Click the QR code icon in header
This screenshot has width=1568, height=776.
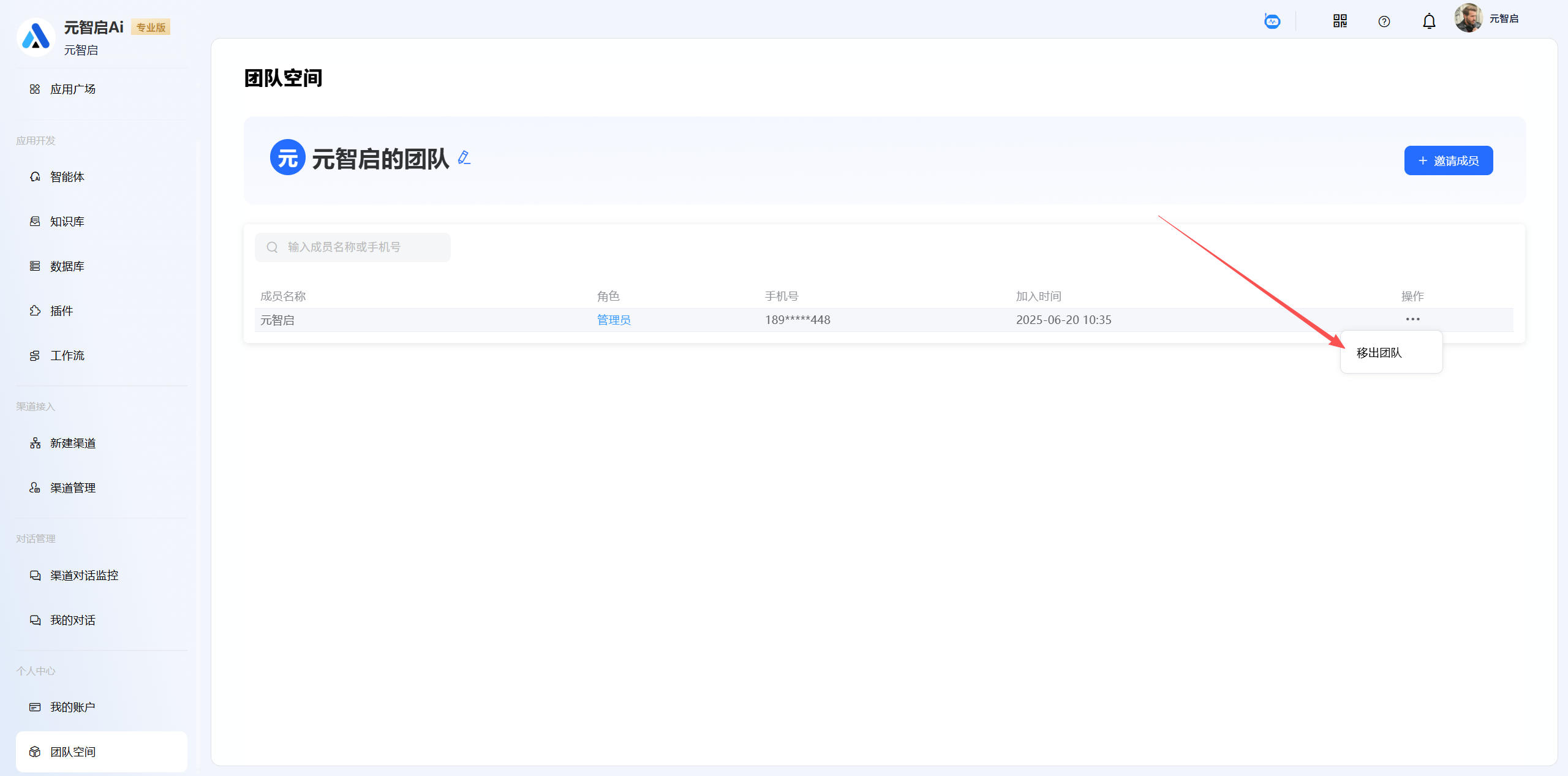pos(1340,21)
